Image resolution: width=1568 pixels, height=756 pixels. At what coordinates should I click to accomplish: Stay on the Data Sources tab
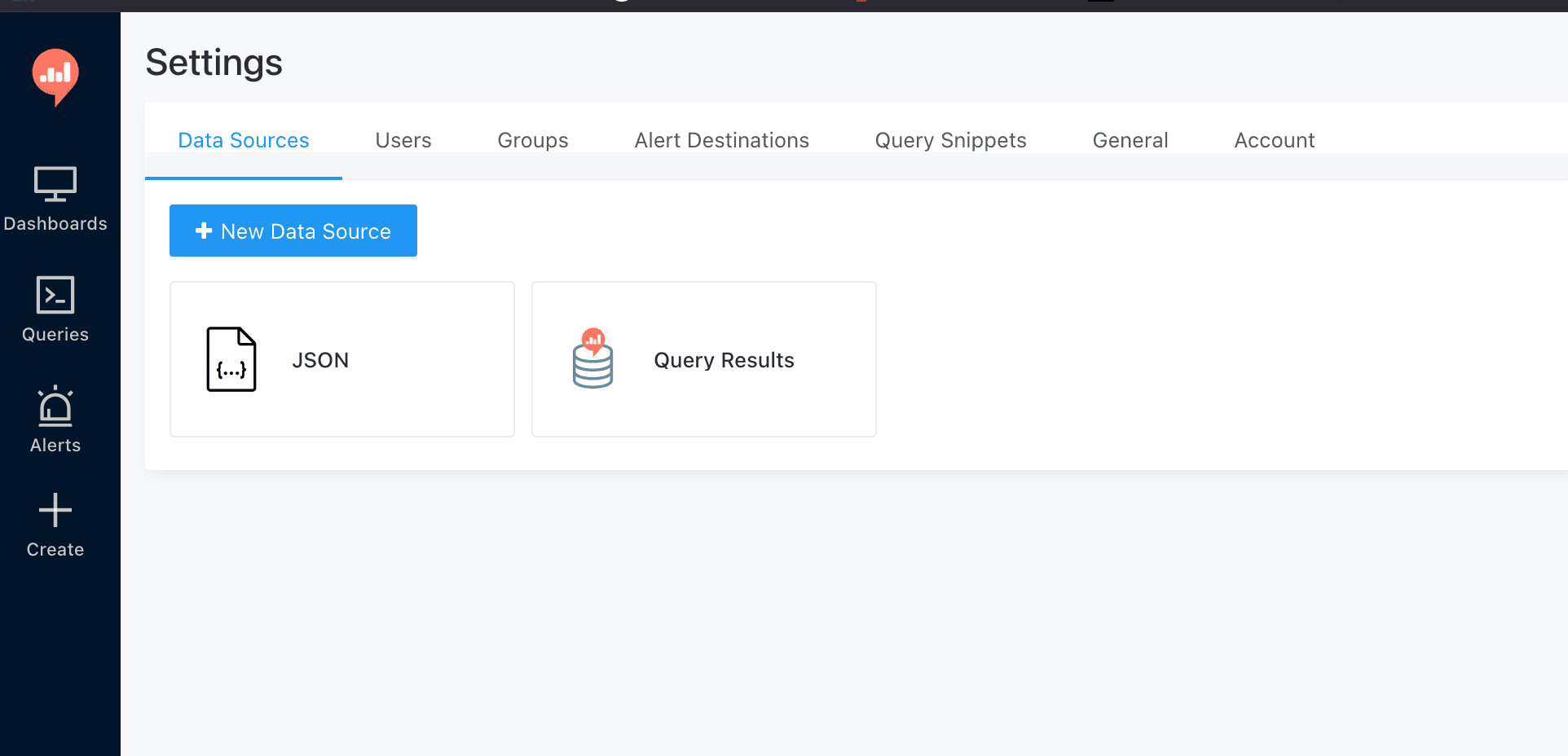point(243,140)
